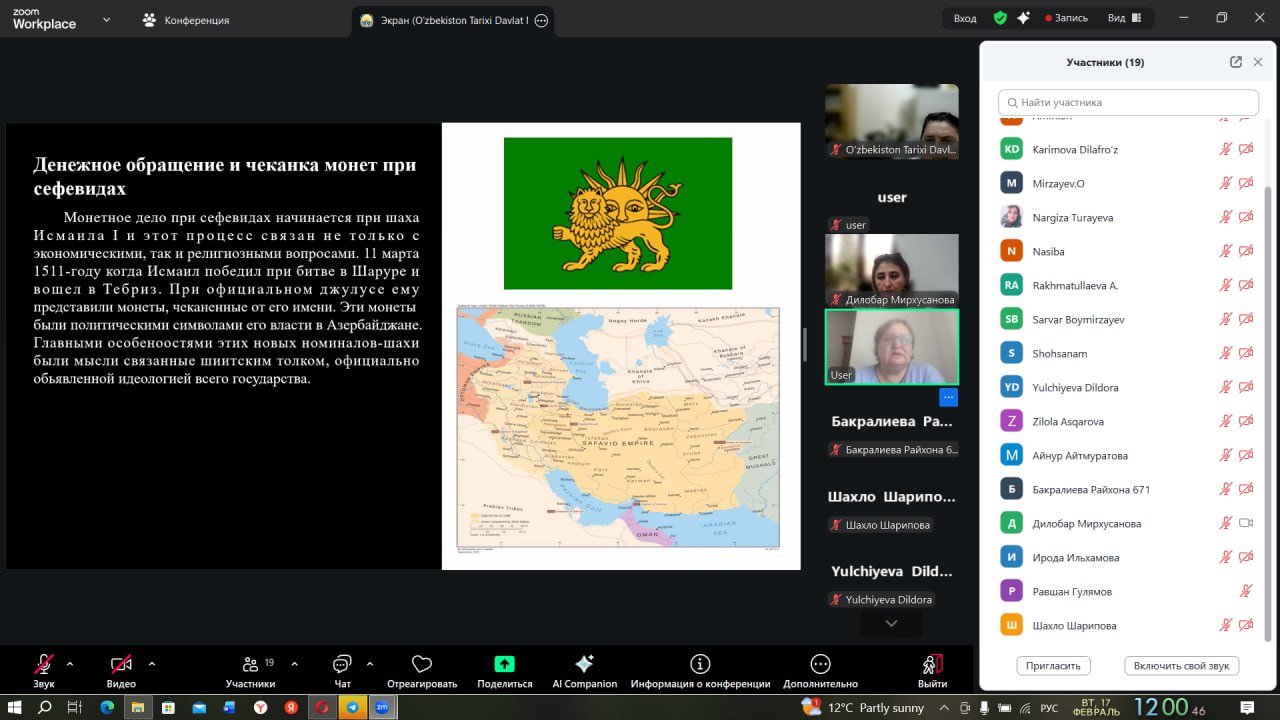Click the More options ellipsis icon
Screen dimensions: 1280x720
point(820,665)
